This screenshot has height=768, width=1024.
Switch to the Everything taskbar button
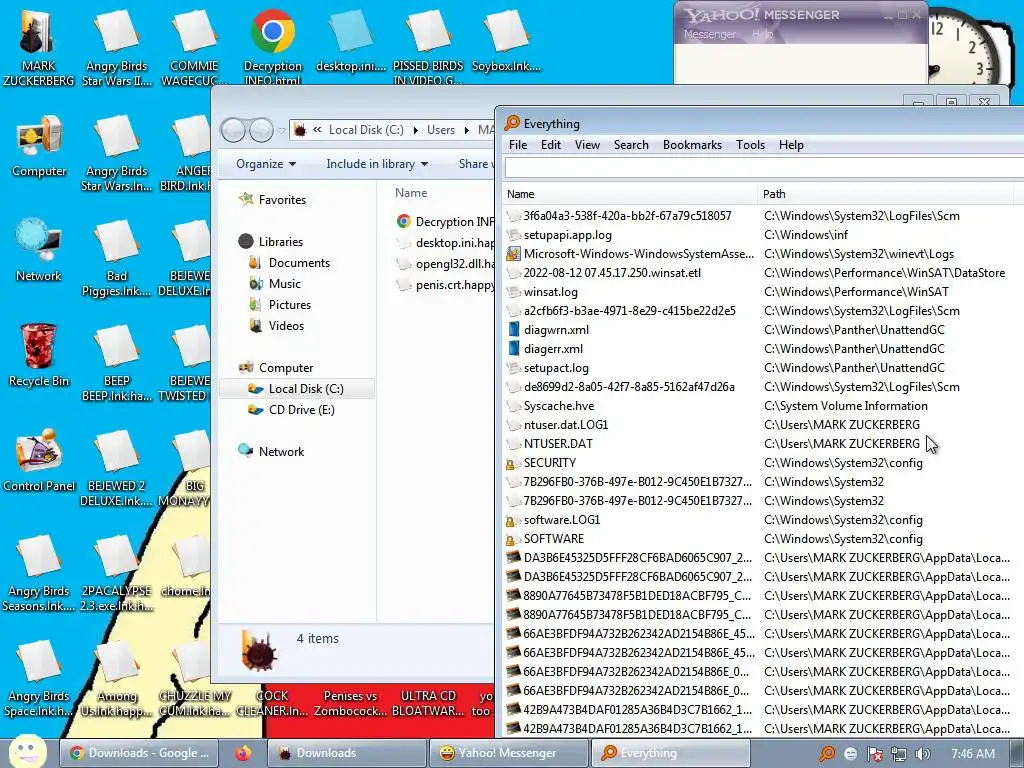pos(670,753)
